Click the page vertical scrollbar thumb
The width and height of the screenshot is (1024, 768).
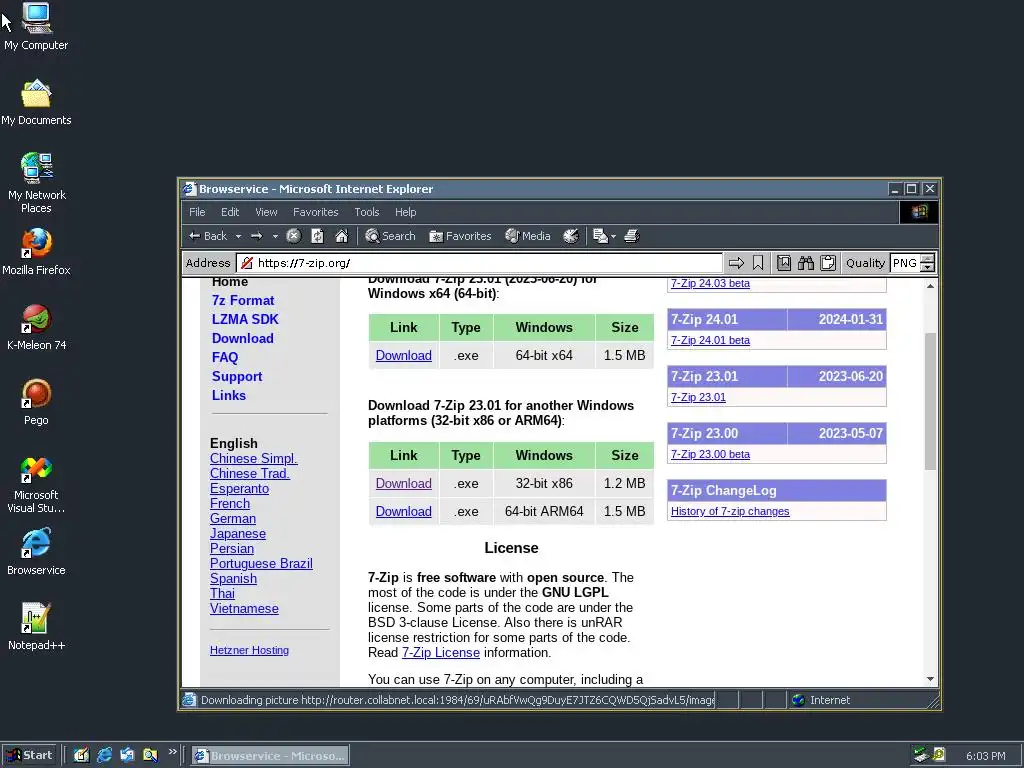pos(930,401)
